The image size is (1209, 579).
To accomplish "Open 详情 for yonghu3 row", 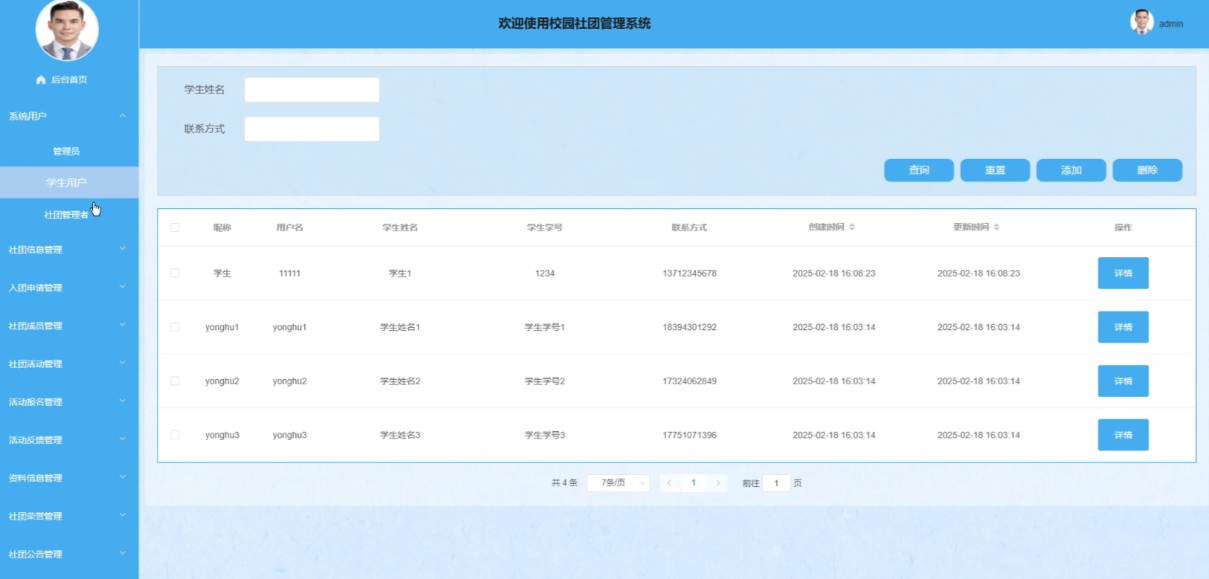I will pyautogui.click(x=1123, y=435).
